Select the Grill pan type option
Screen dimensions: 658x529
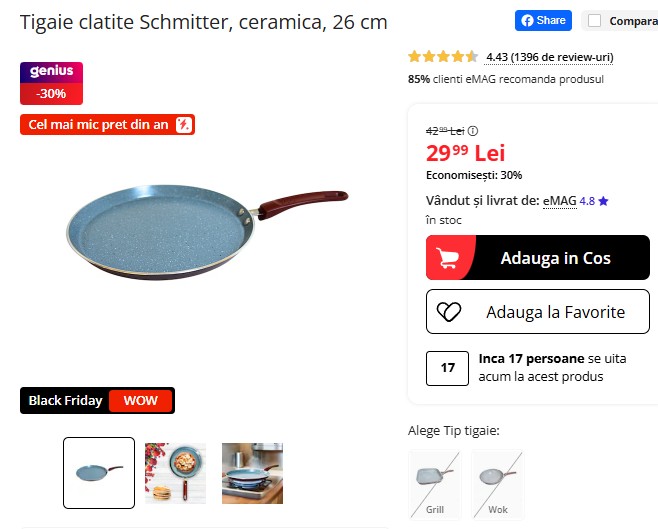(x=434, y=485)
